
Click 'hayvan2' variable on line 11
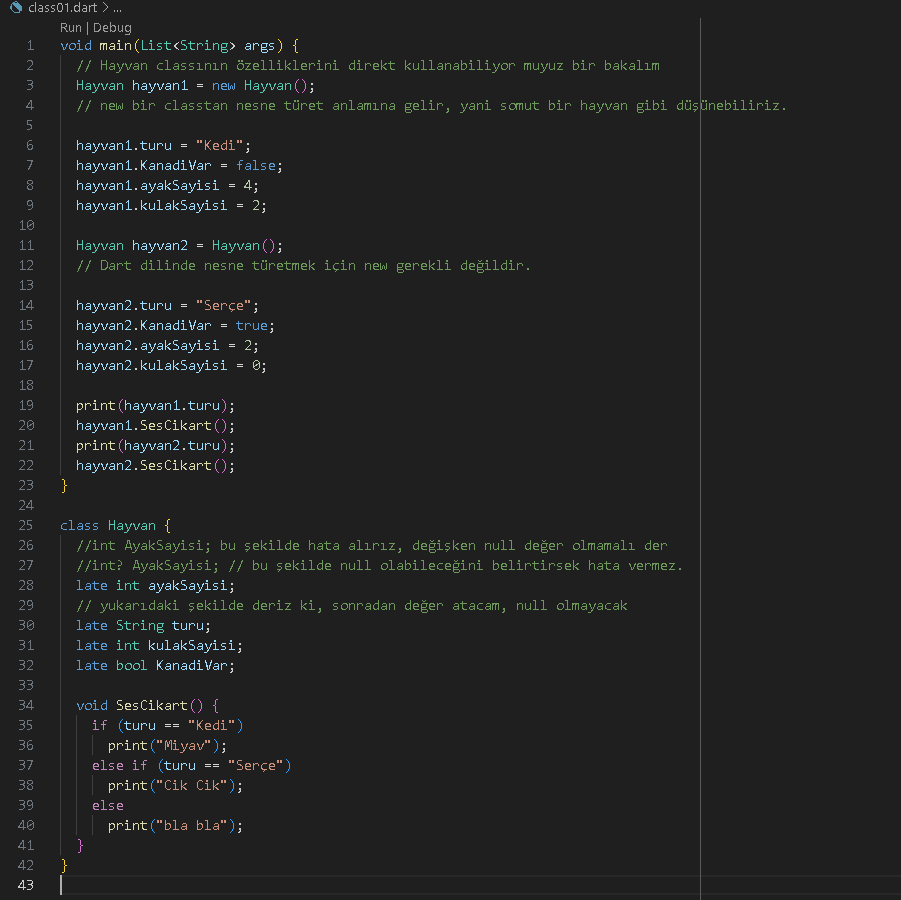pos(160,245)
